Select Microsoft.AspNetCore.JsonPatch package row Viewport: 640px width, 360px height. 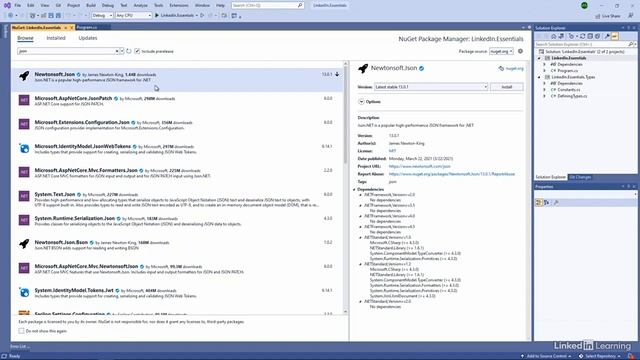coord(178,101)
